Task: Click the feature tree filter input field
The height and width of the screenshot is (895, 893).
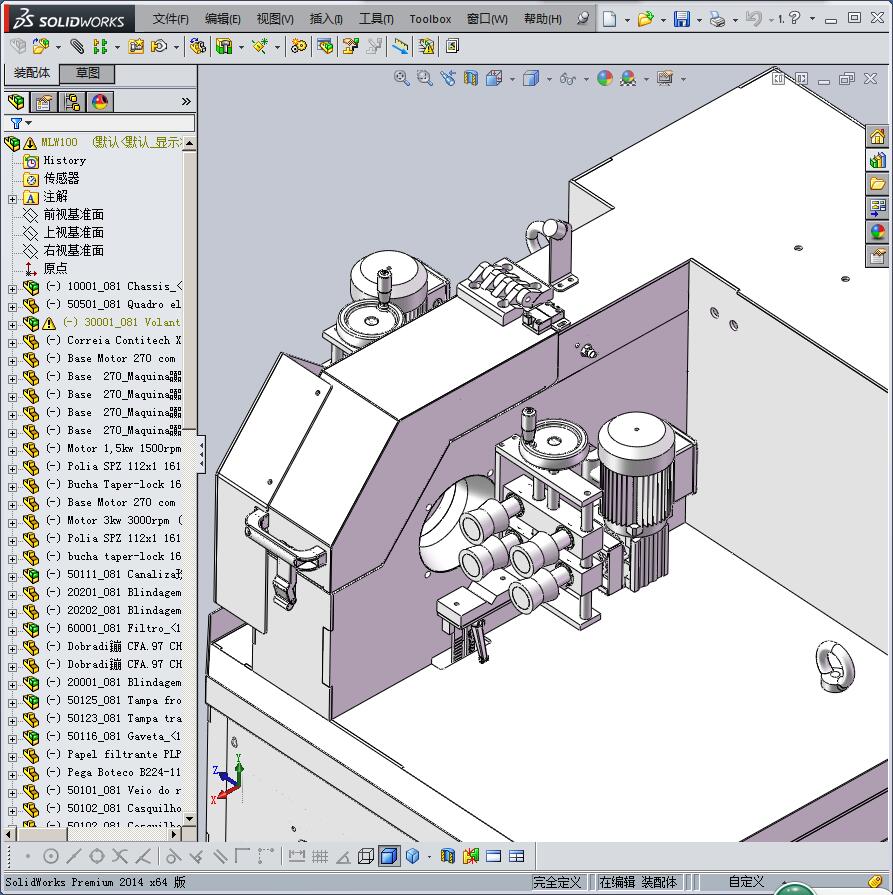Action: (x=113, y=123)
